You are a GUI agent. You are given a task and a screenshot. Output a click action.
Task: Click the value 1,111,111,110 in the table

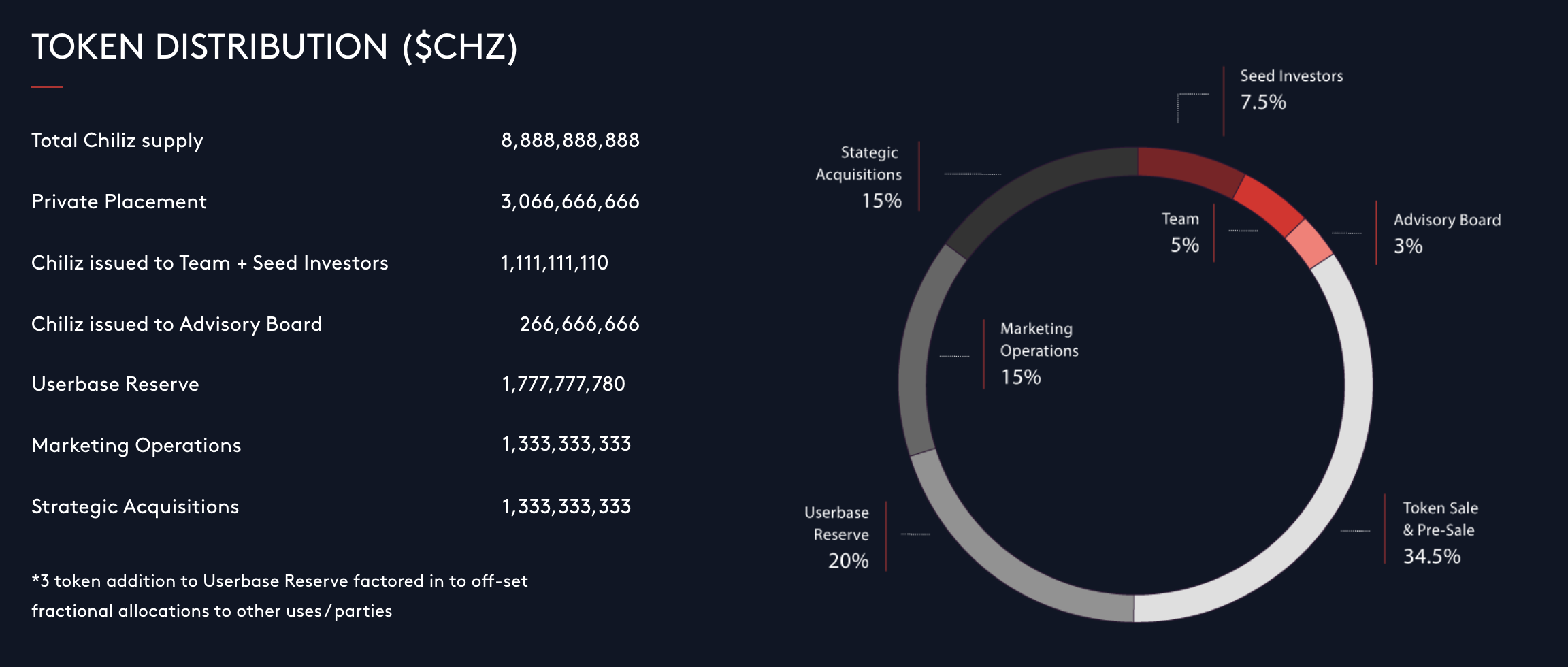(554, 263)
